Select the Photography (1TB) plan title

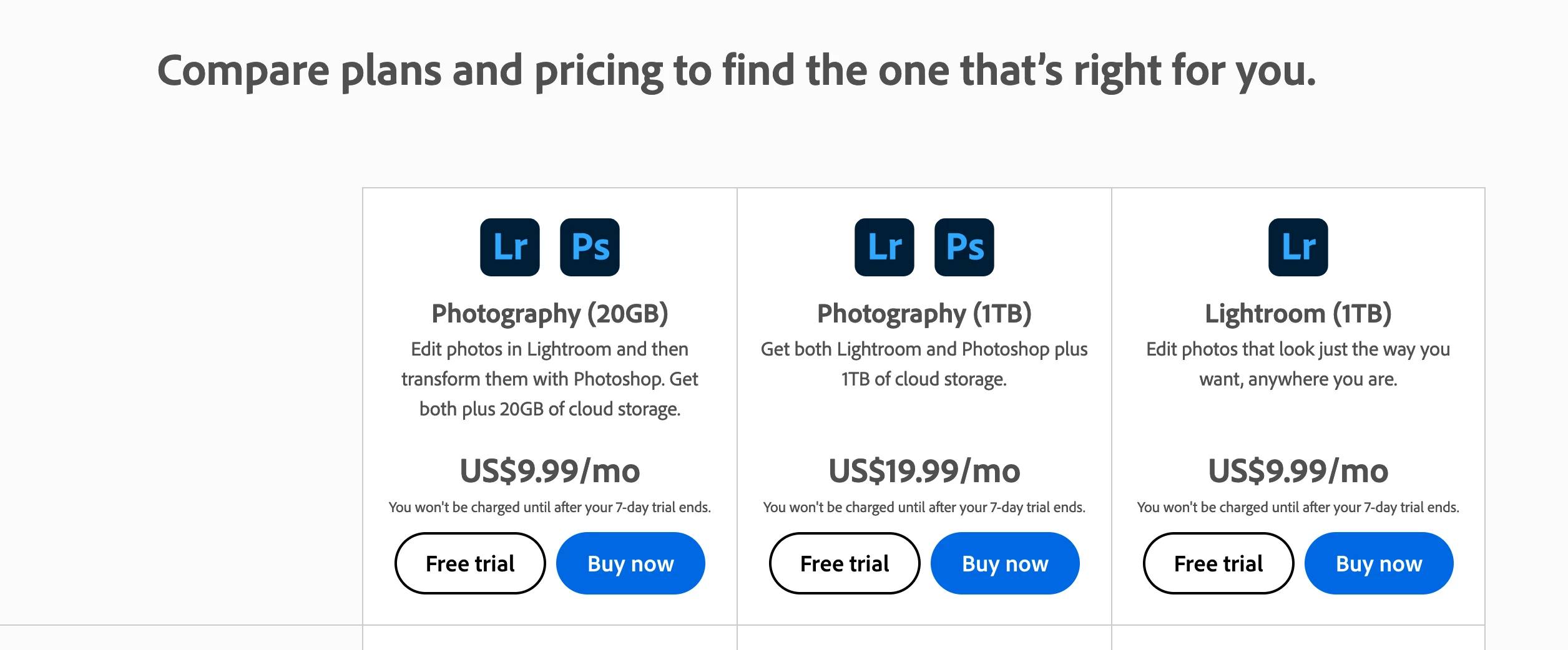(x=924, y=314)
